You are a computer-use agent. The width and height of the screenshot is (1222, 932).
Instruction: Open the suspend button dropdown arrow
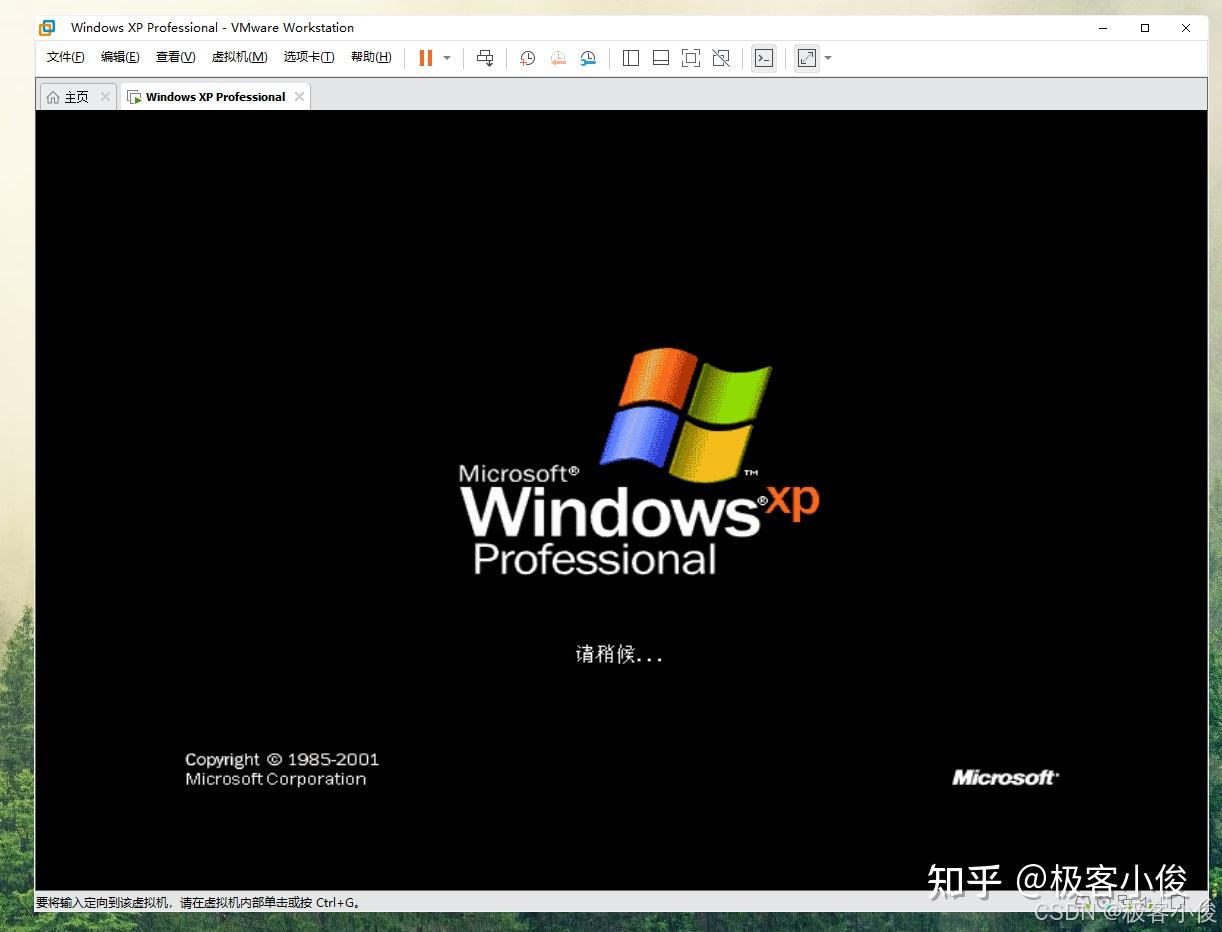click(x=446, y=58)
